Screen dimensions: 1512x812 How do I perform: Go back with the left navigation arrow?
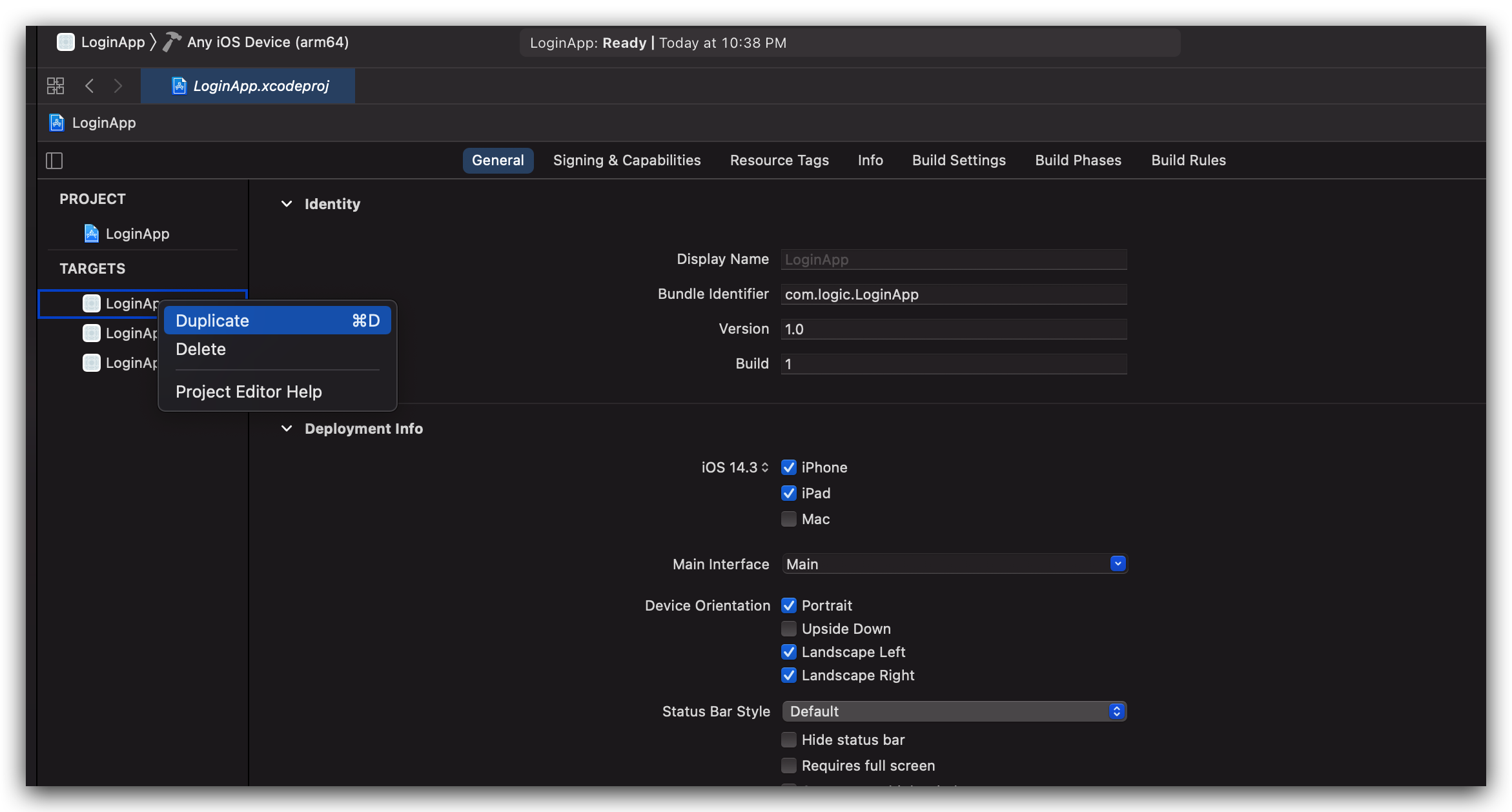click(90, 86)
